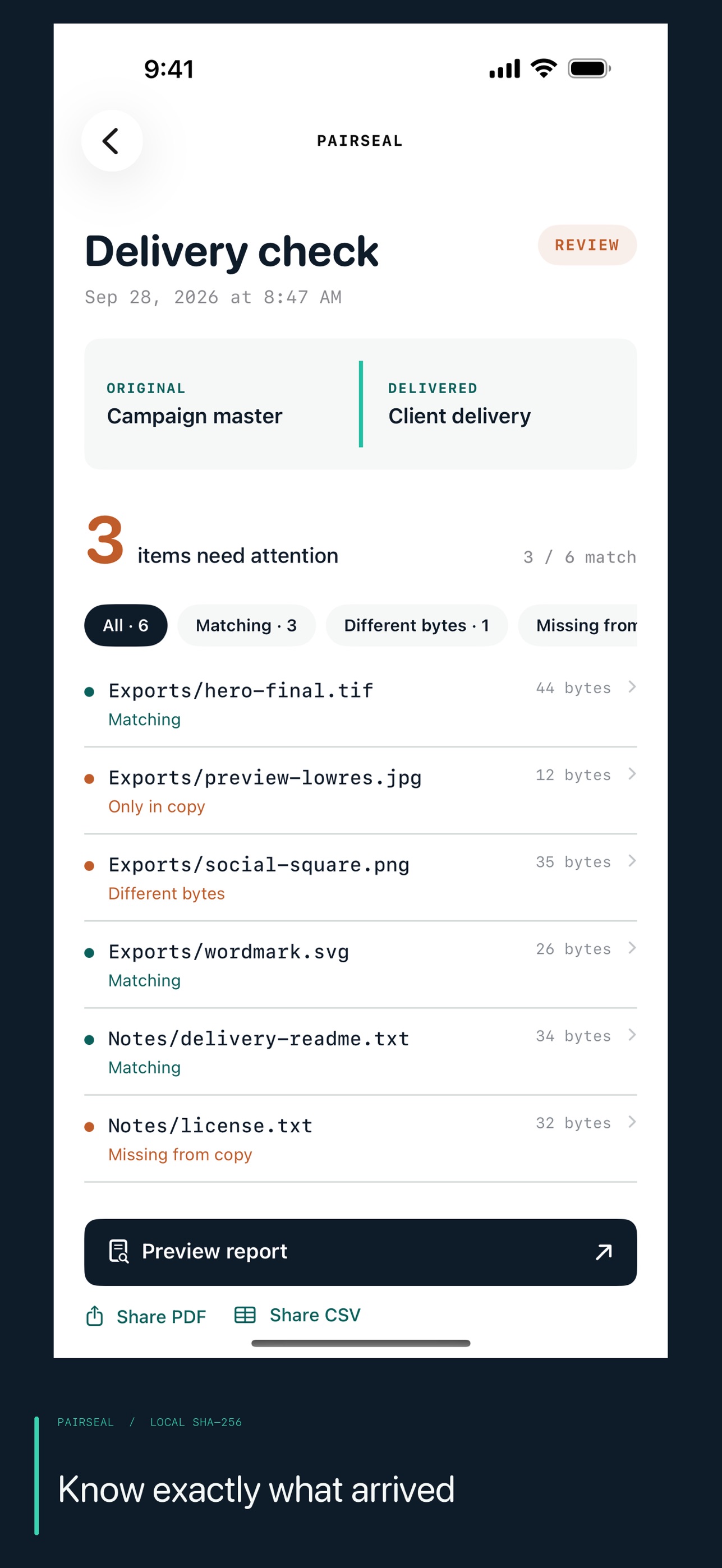Select the Missing from filter chip
Viewport: 722px width, 1568px height.
tap(578, 625)
